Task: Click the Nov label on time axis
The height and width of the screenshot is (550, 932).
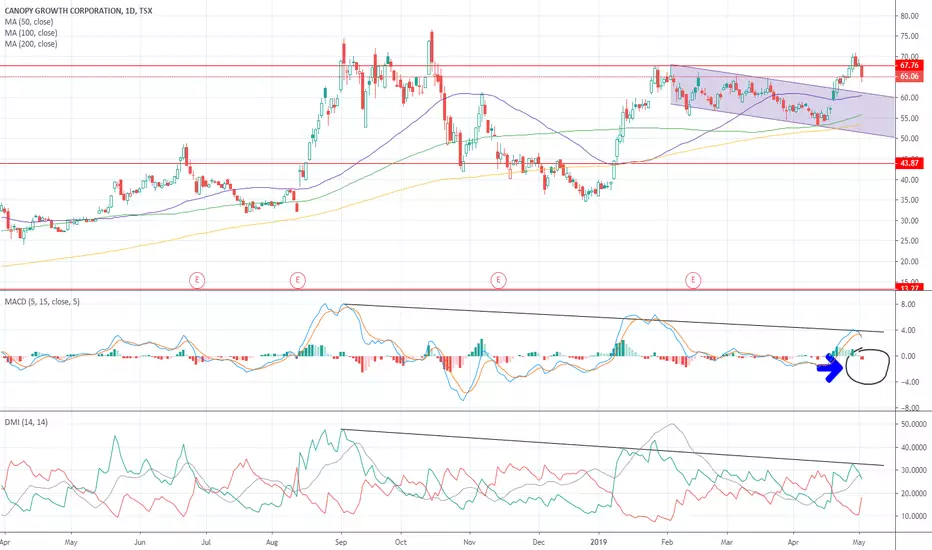Action: click(470, 542)
